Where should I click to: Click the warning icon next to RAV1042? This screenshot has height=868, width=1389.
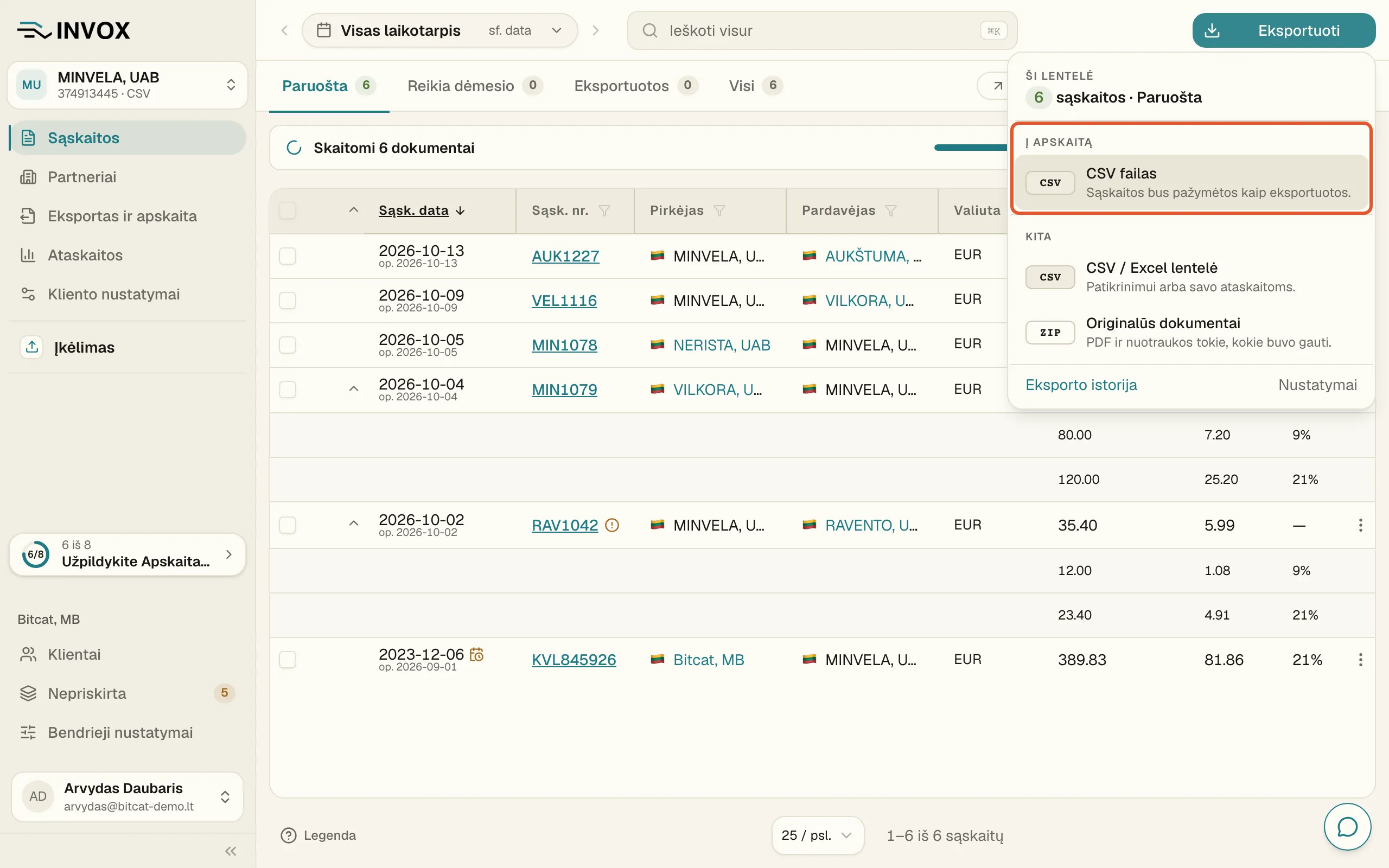pyautogui.click(x=613, y=525)
